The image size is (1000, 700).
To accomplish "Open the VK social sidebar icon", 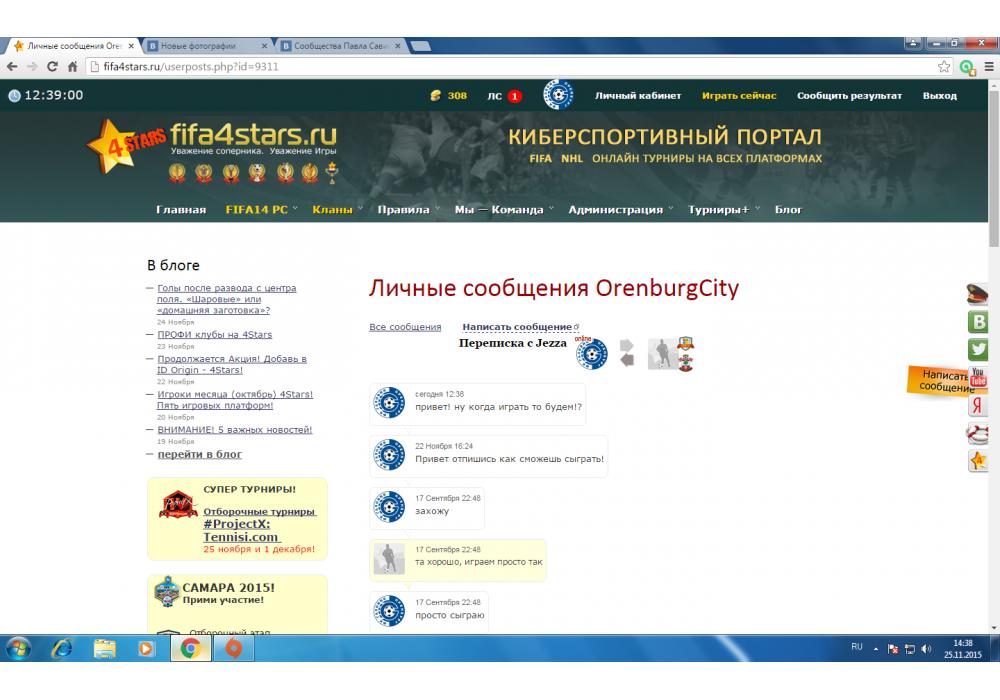I will (x=978, y=322).
